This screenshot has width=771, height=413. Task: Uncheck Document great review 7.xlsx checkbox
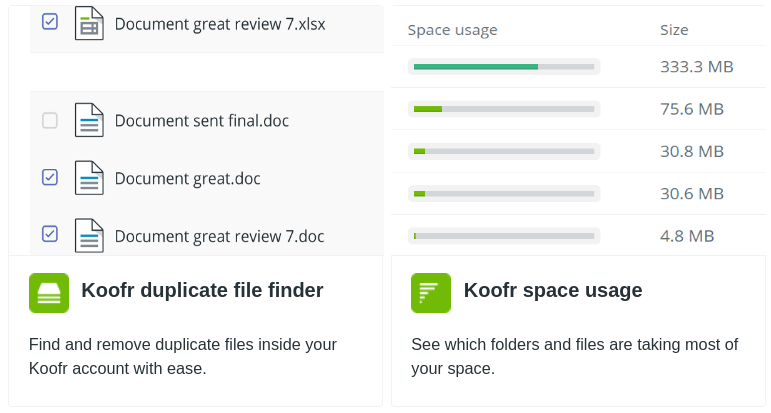point(50,22)
